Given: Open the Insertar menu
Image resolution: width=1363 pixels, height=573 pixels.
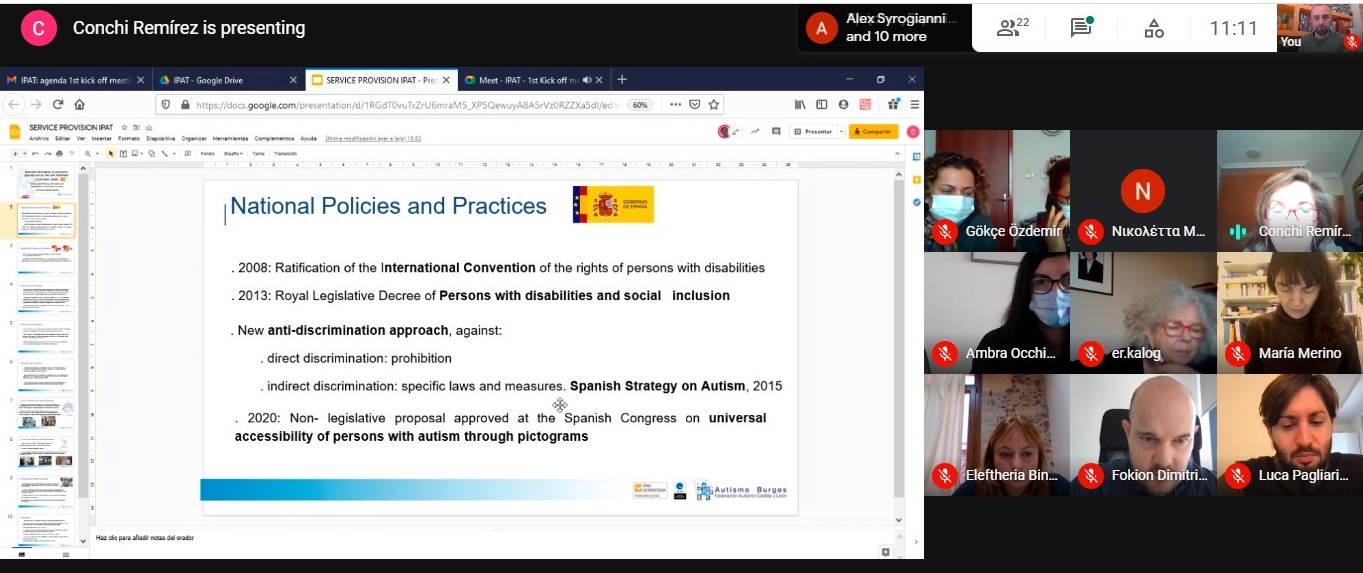Looking at the screenshot, I should point(102,138).
